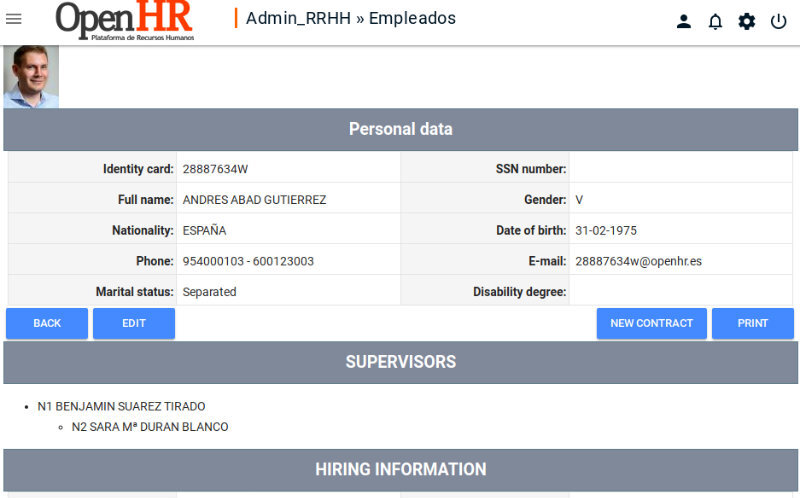Image resolution: width=800 pixels, height=498 pixels.
Task: Click the Admin_RRHH breadcrumb title
Action: pos(298,18)
